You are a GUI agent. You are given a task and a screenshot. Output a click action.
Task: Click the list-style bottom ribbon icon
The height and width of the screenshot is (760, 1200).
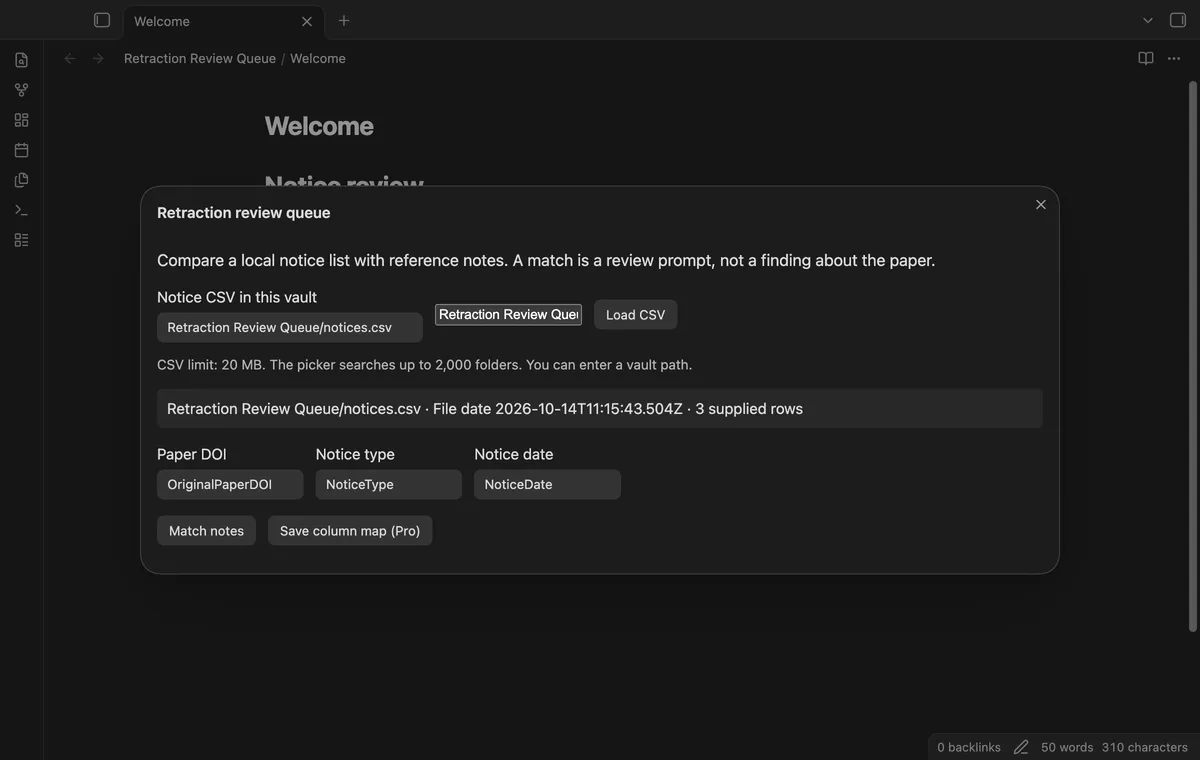click(x=21, y=240)
